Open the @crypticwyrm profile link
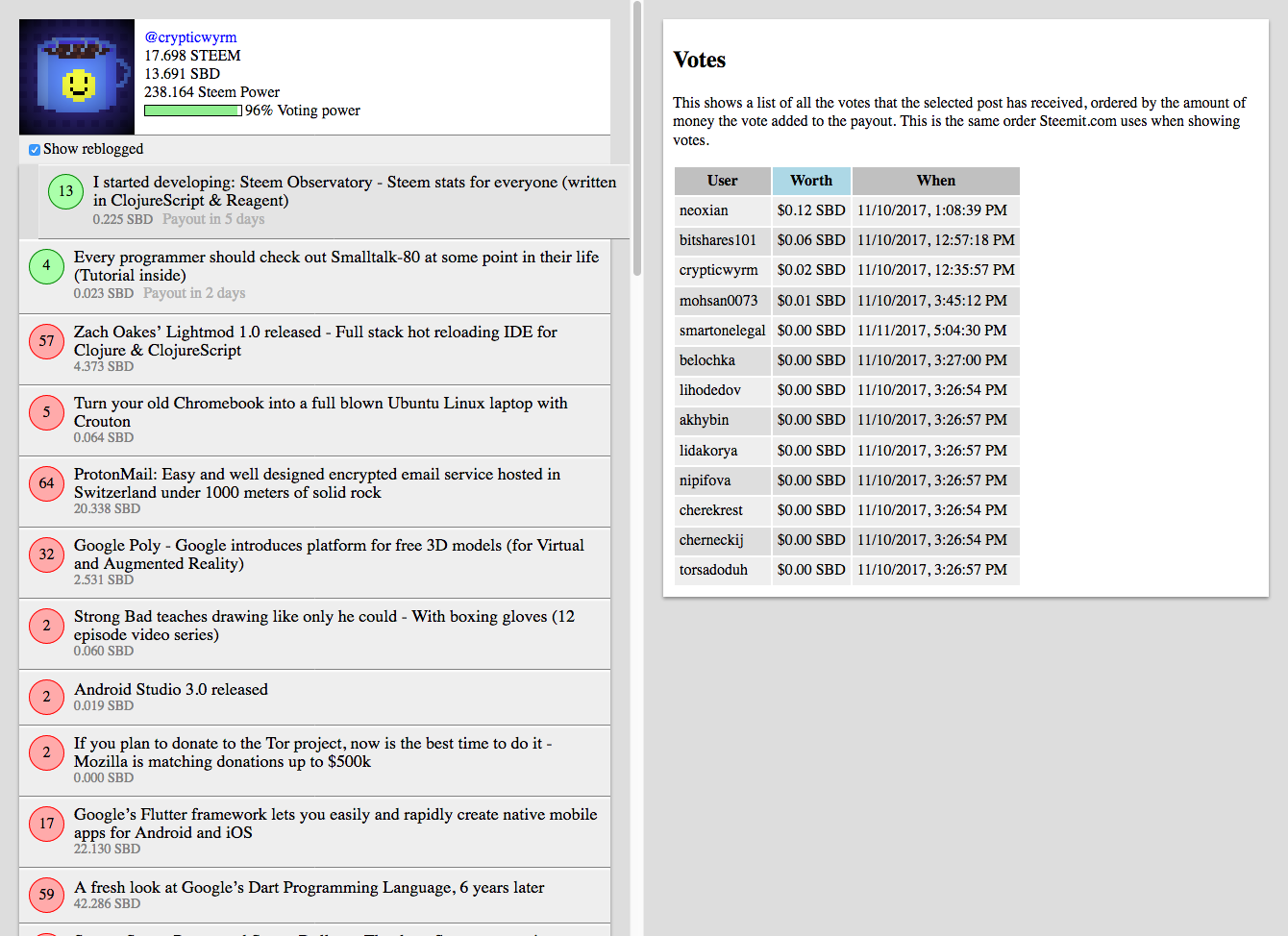The width and height of the screenshot is (1288, 936). 190,37
